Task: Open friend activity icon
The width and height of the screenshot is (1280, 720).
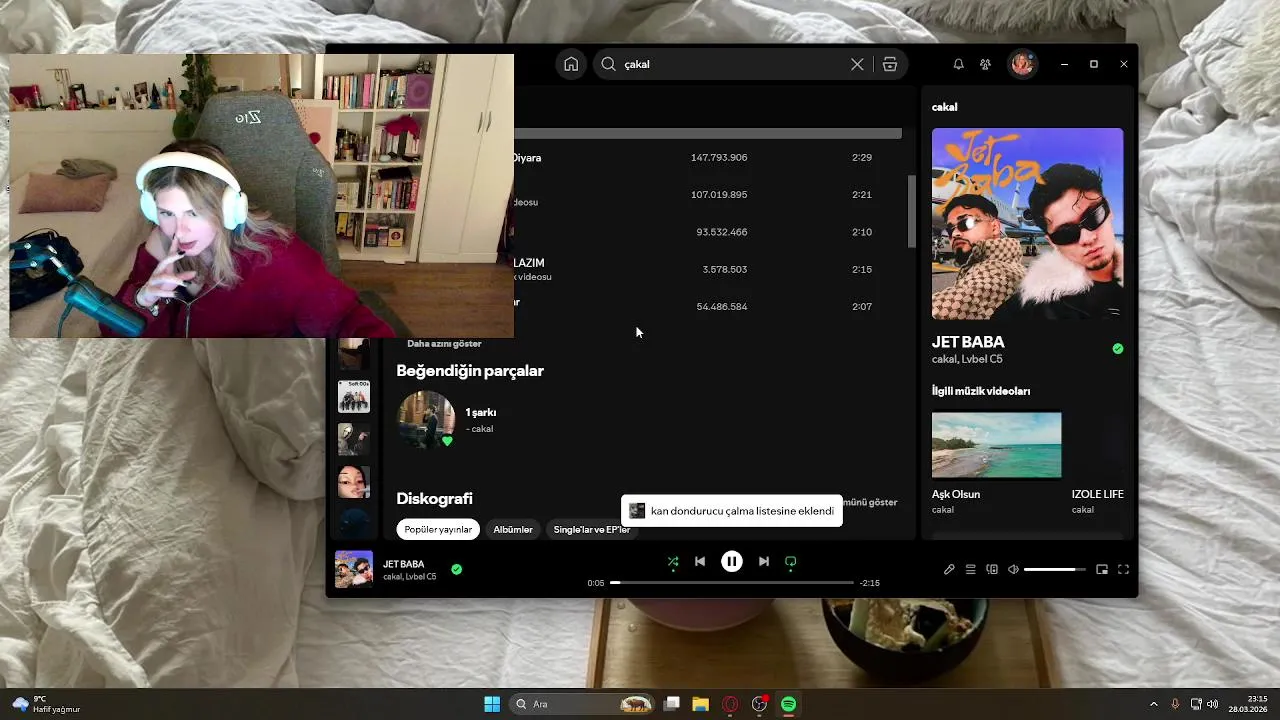Action: (985, 64)
